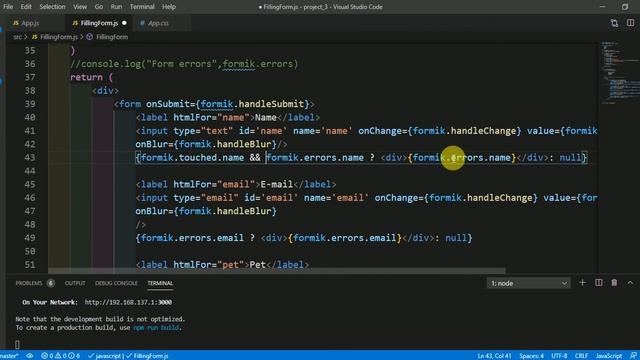Open the 1: node terminal dropdown
The width and height of the screenshot is (640, 360).
(x=528, y=283)
